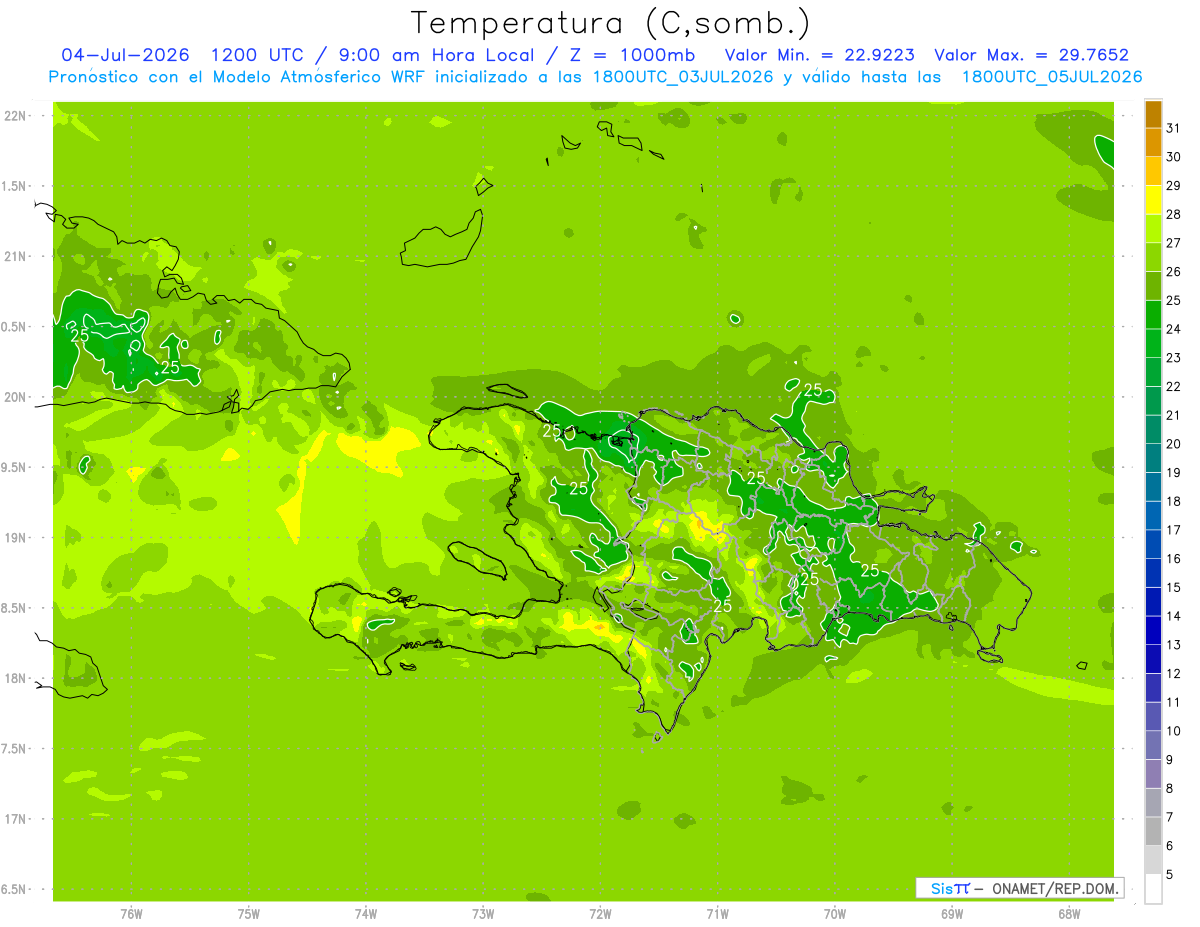Click the "9.5N" latitude axis label
This screenshot has width=1200, height=927.
(x=14, y=467)
